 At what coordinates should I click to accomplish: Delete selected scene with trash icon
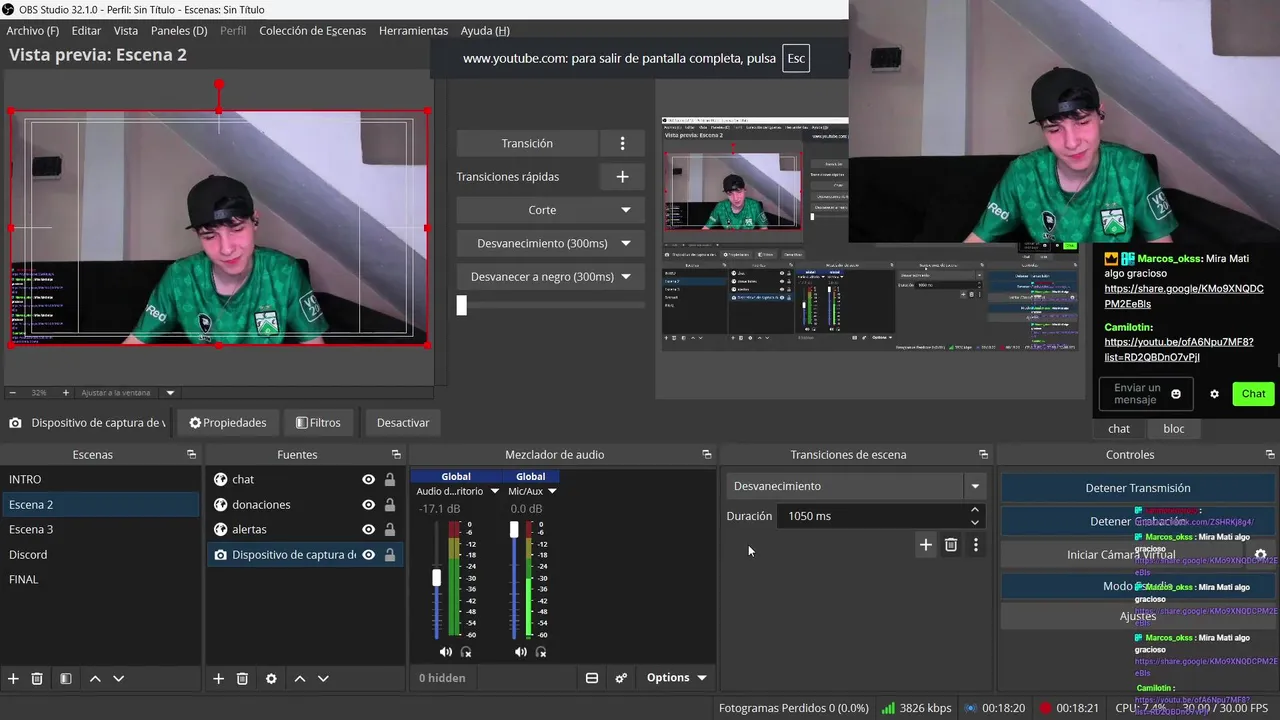[x=37, y=678]
